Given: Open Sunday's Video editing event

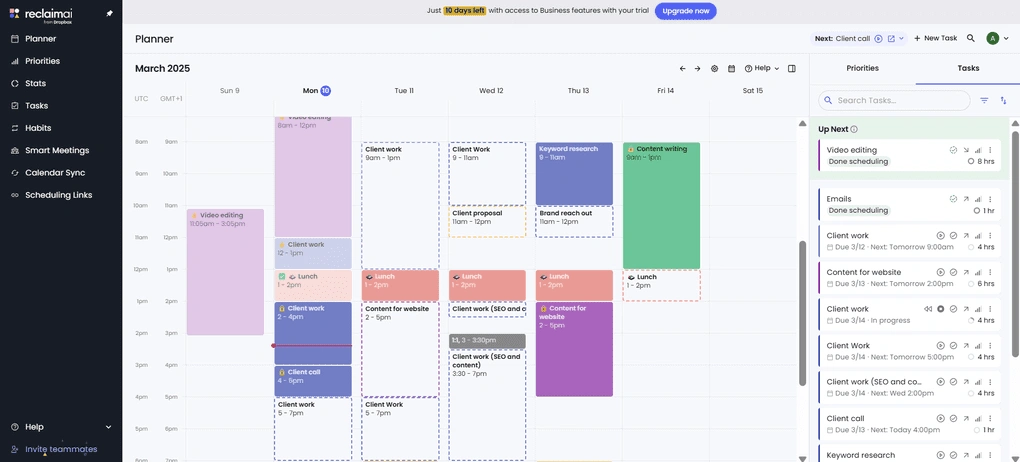Looking at the screenshot, I should pyautogui.click(x=225, y=272).
